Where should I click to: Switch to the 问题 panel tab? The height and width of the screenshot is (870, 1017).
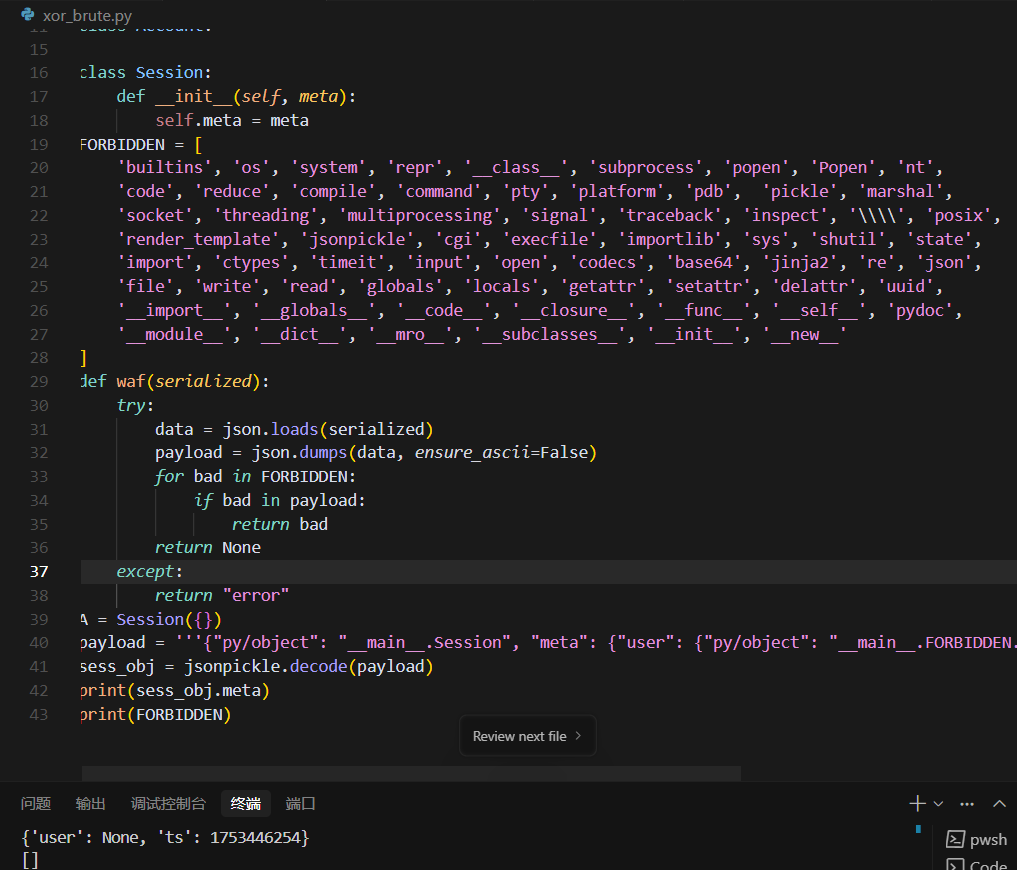click(x=36, y=804)
